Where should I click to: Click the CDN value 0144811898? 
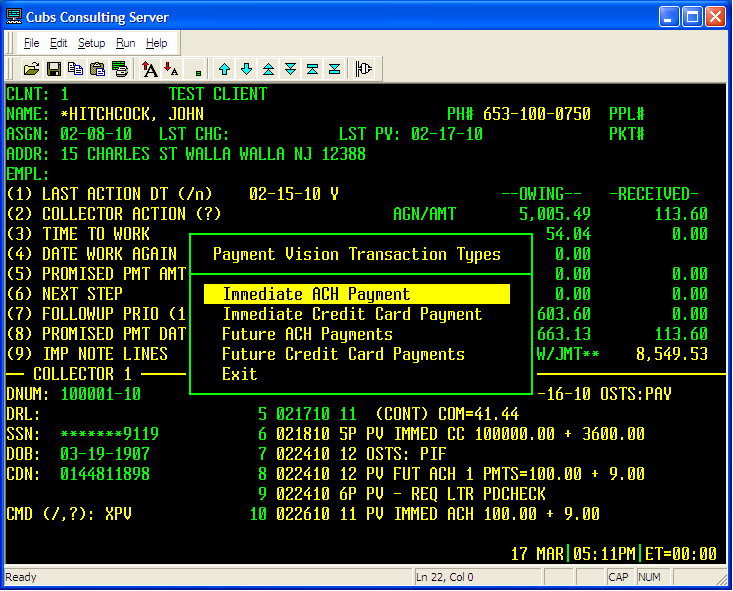tap(105, 474)
